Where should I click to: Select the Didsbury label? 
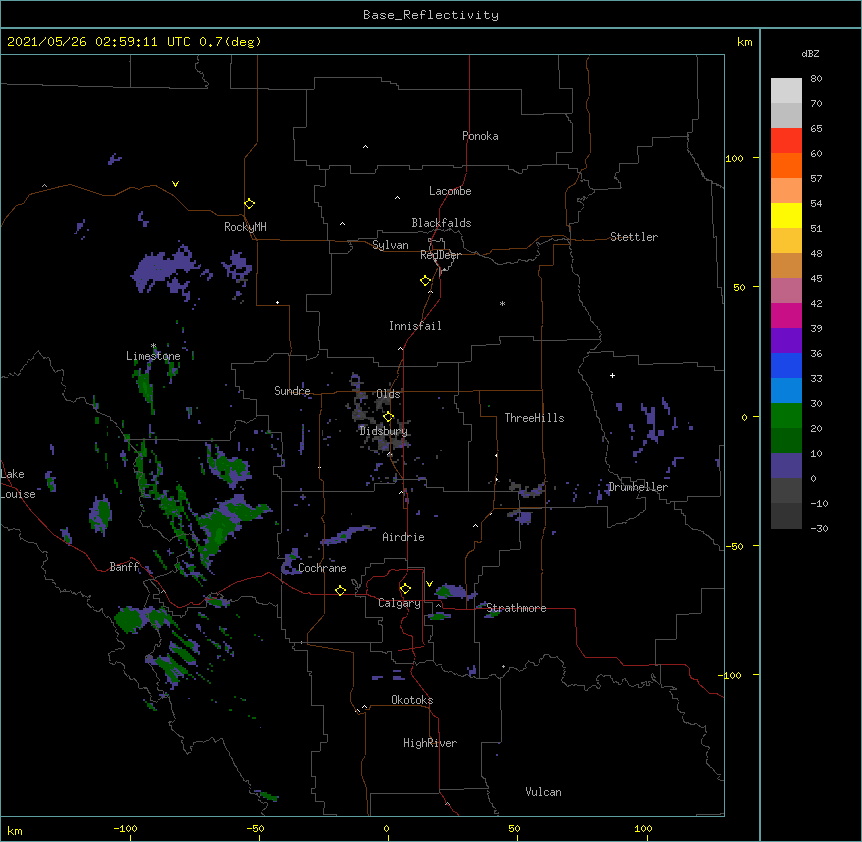click(384, 431)
